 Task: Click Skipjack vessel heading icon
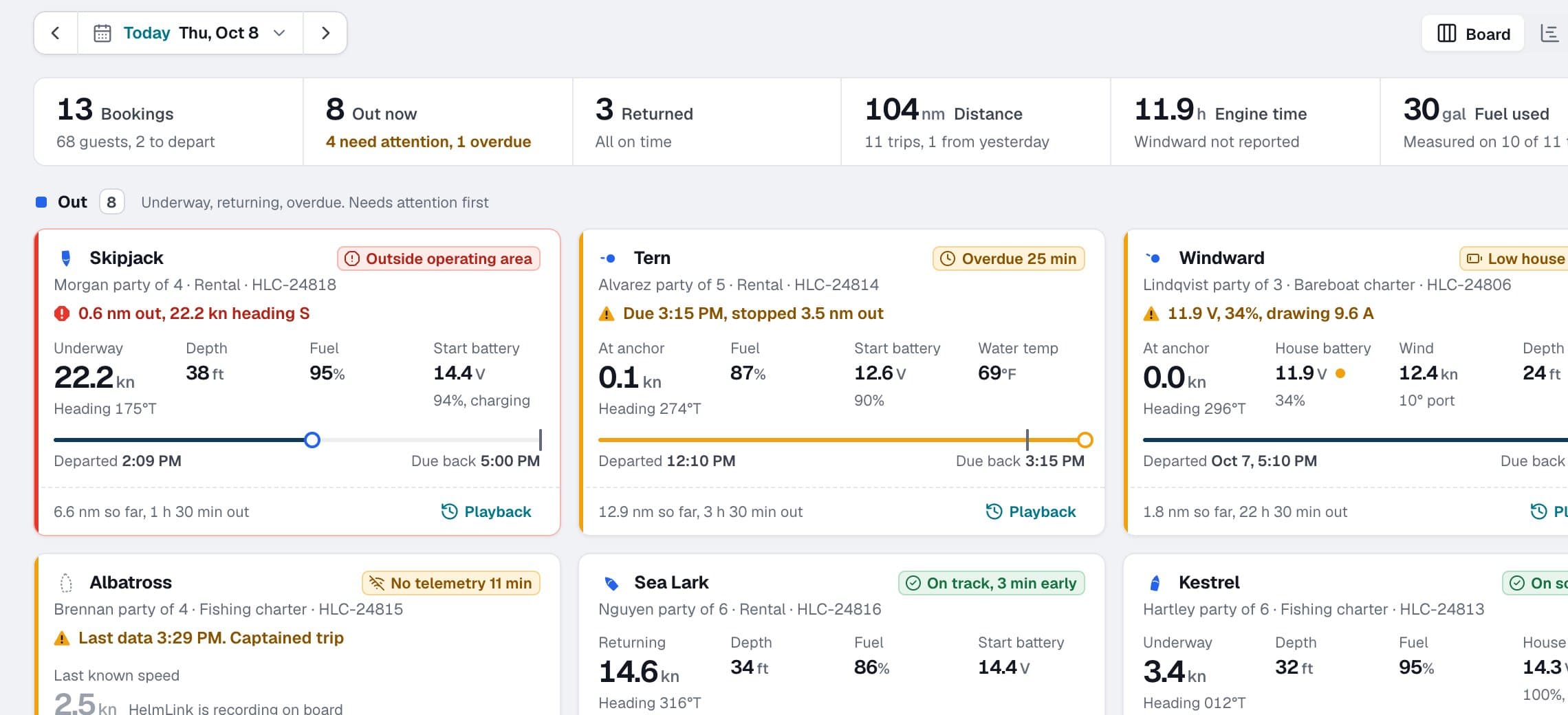[66, 258]
